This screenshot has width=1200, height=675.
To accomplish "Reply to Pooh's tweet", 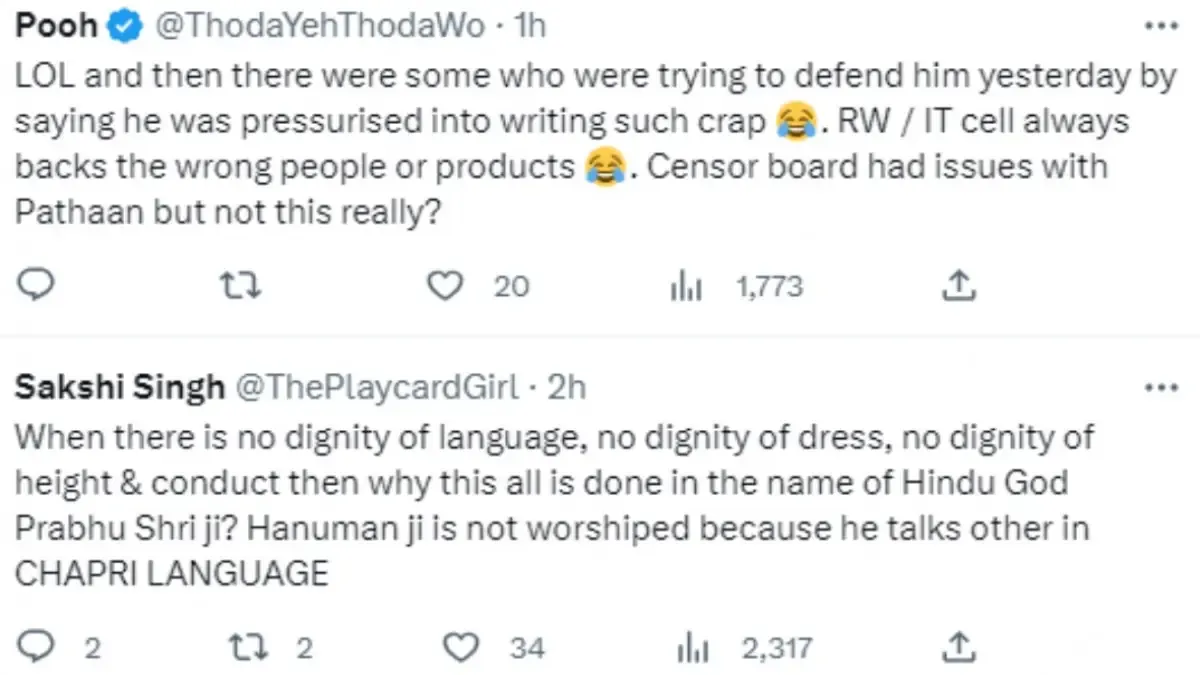I will coord(37,287).
